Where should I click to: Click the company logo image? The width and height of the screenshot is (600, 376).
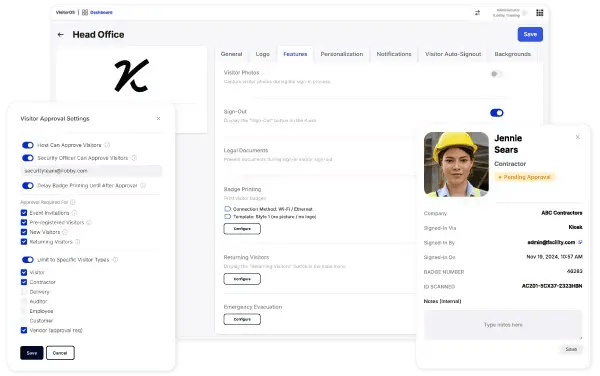click(131, 75)
